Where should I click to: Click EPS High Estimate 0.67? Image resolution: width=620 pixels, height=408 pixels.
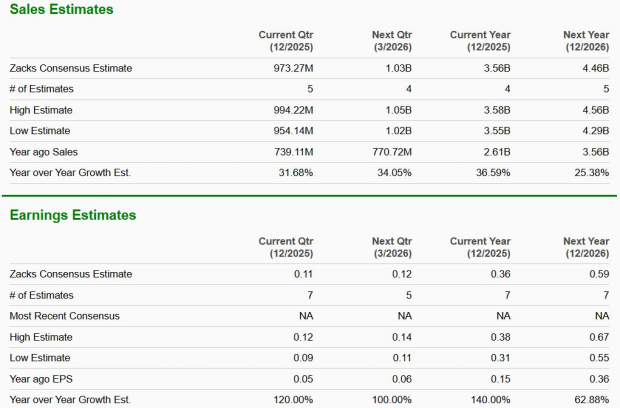click(599, 337)
